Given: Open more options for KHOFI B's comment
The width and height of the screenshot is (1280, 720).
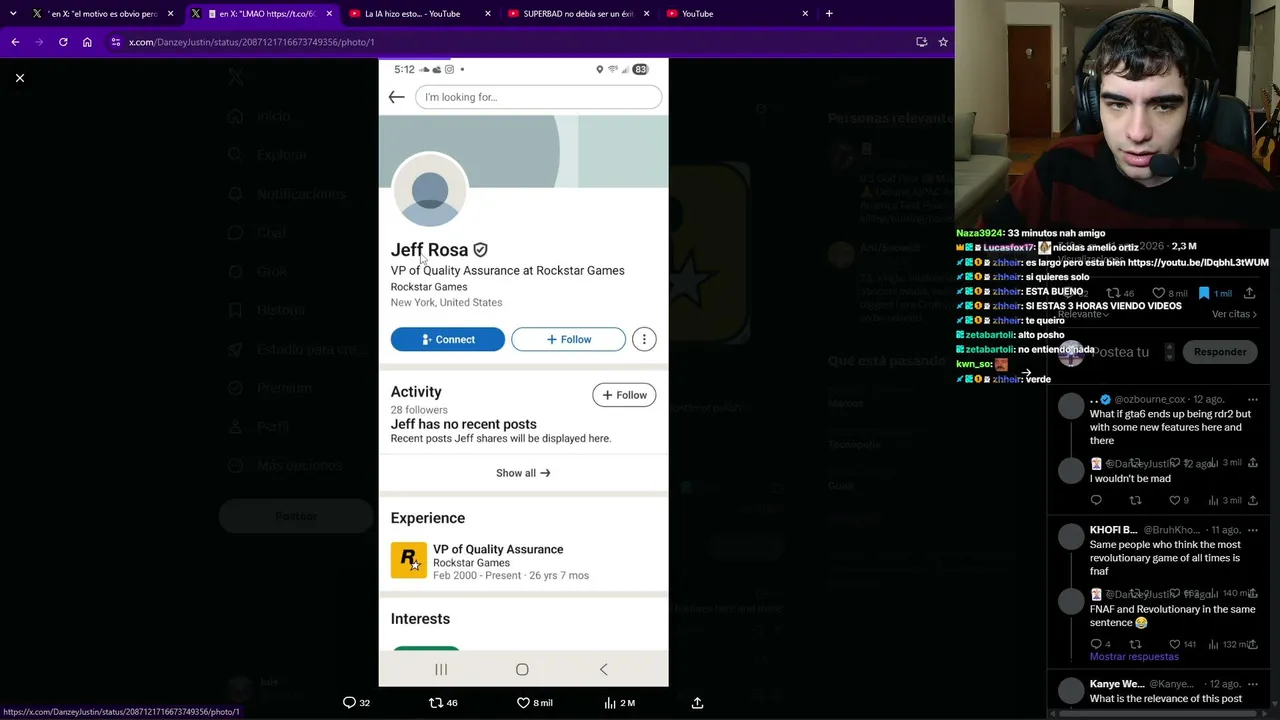Looking at the screenshot, I should coord(1252,530).
